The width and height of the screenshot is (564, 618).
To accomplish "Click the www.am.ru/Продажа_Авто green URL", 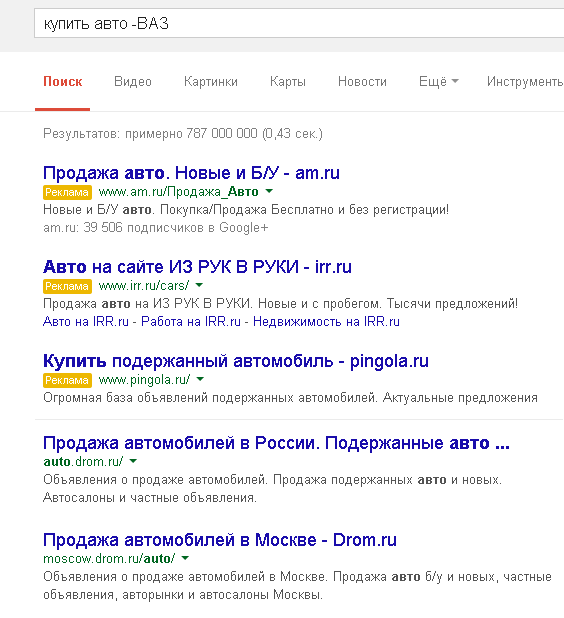I will [x=179, y=192].
